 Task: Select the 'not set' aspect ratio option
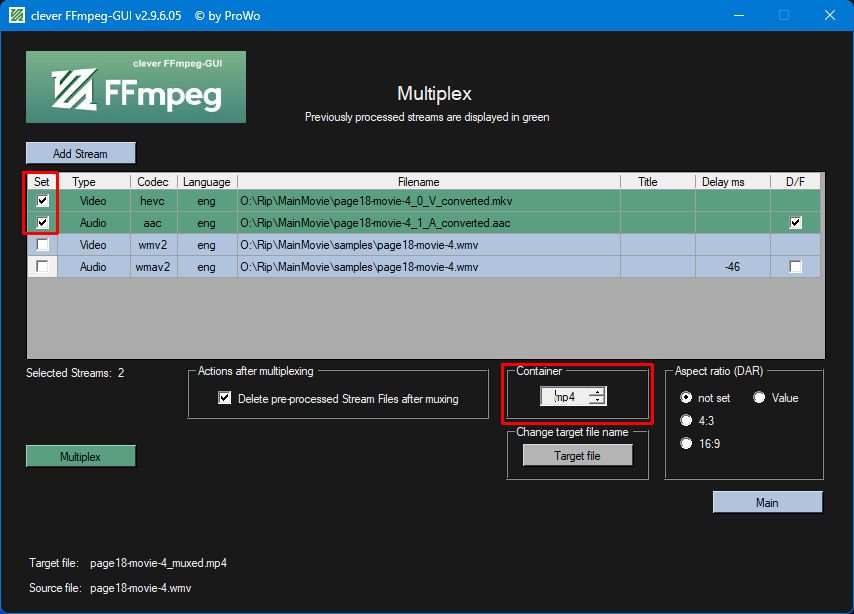coord(686,398)
